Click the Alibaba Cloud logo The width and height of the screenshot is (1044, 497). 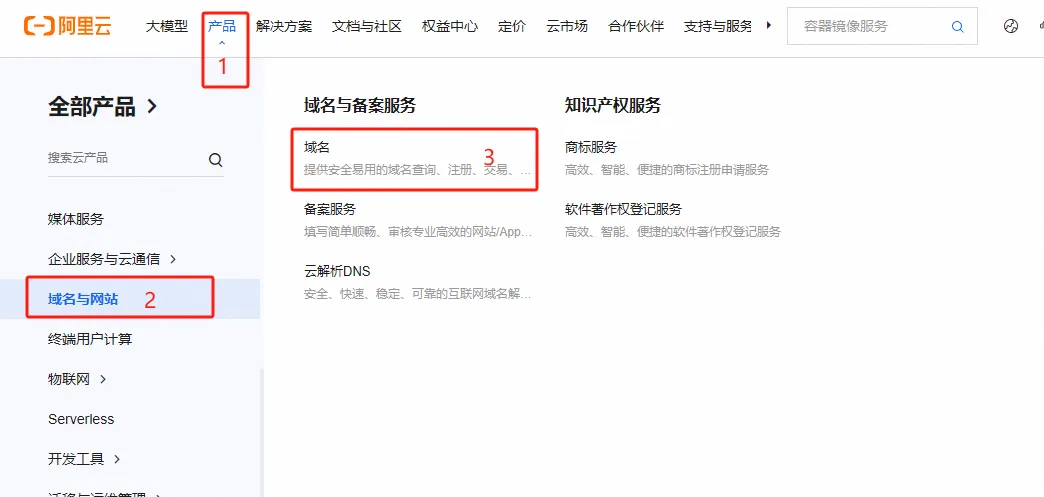tap(67, 26)
